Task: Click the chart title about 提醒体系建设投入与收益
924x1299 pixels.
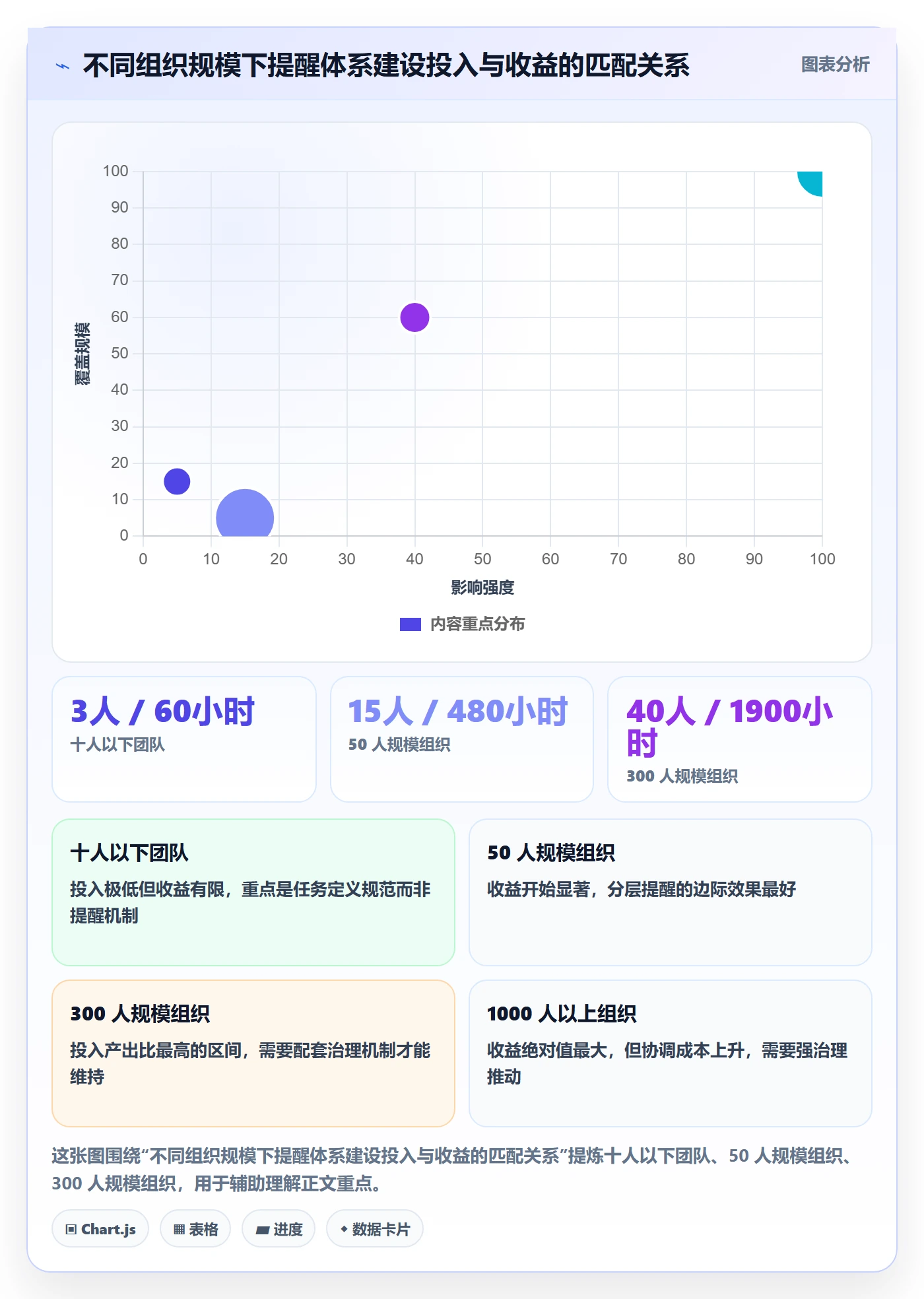Action: (x=386, y=65)
